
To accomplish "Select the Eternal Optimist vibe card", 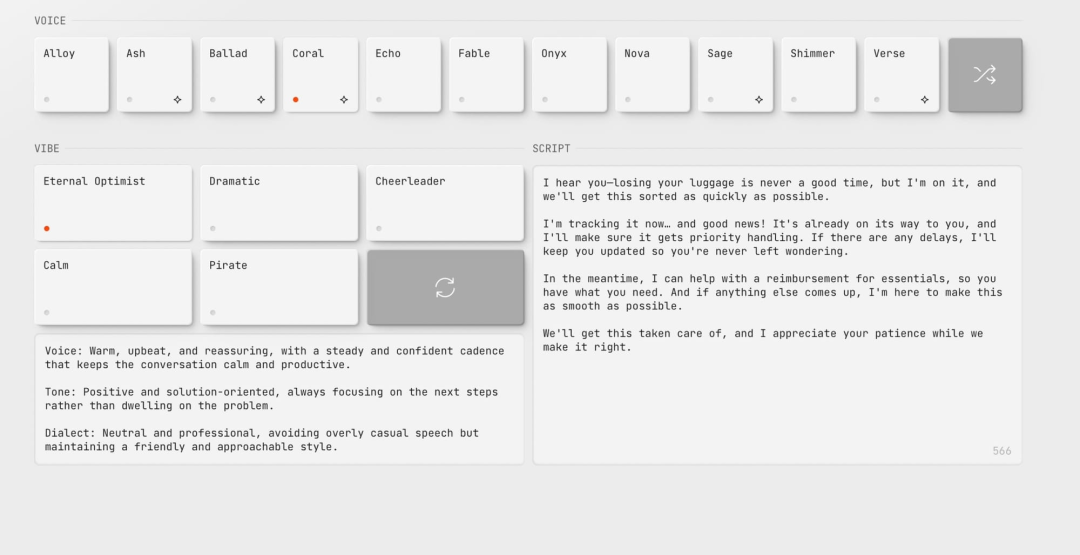I will pyautogui.click(x=112, y=203).
